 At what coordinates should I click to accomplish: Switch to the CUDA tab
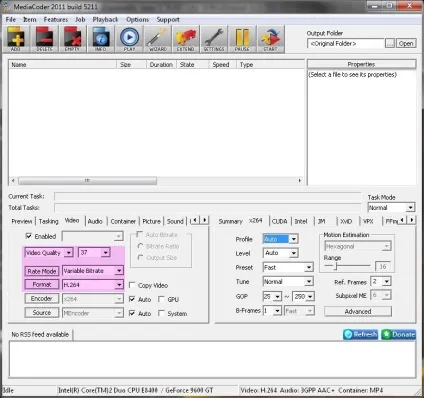point(279,221)
